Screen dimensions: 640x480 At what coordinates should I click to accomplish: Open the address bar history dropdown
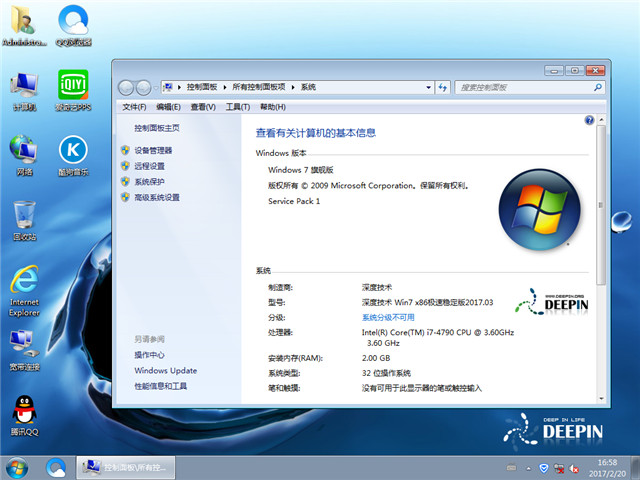[428, 87]
